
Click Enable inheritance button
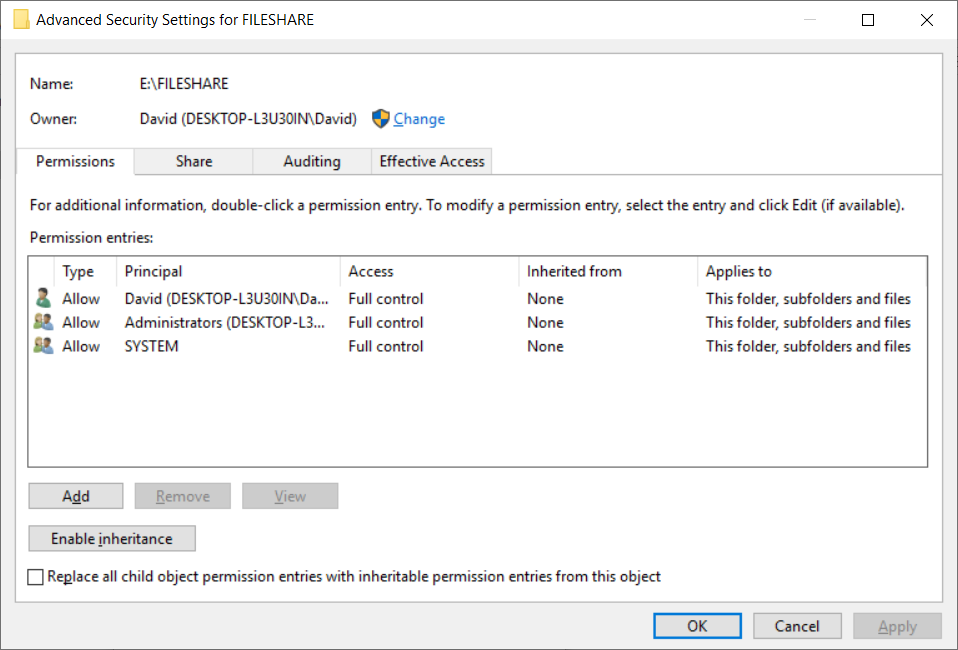coord(112,538)
